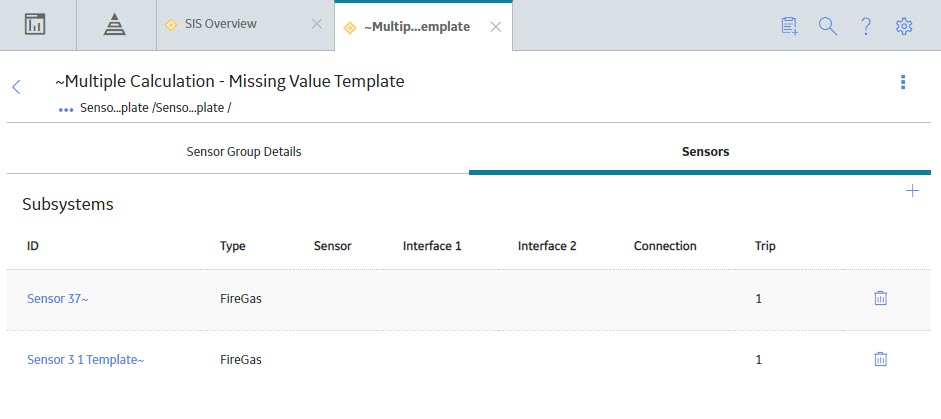This screenshot has height=419, width=941.
Task: Expand breadcrumb ellipsis dots
Action: [66, 110]
